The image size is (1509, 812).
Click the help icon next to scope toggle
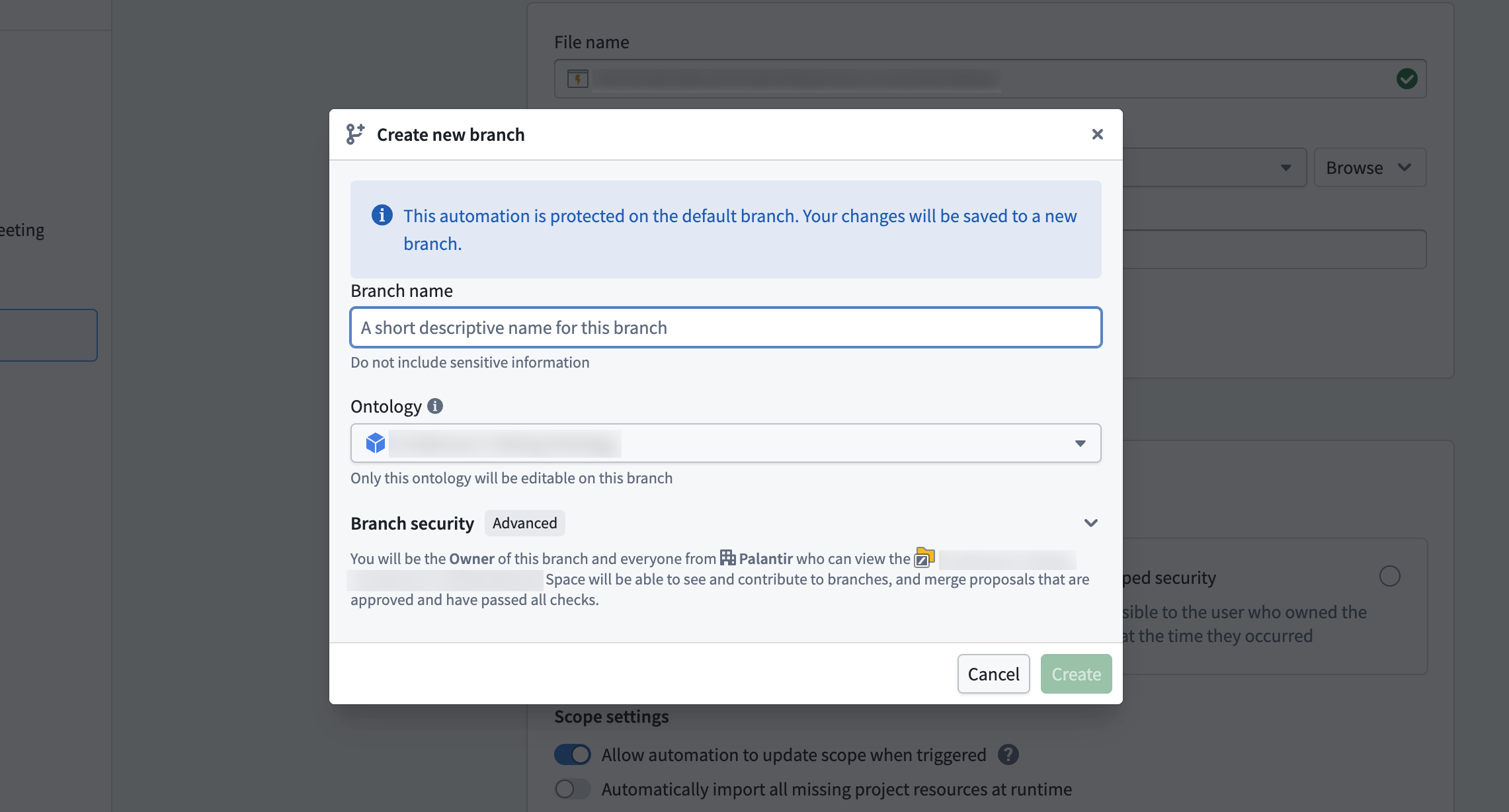pos(1008,754)
